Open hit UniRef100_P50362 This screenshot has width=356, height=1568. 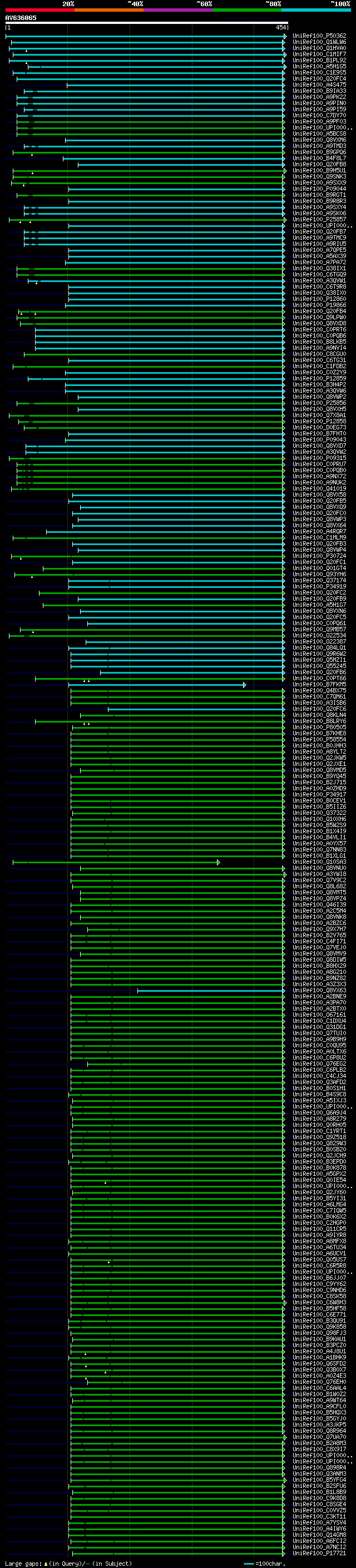319,36
